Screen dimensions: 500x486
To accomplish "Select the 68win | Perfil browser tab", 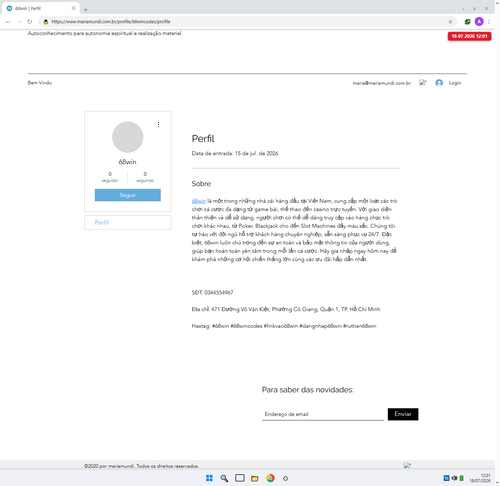I will click(41, 8).
